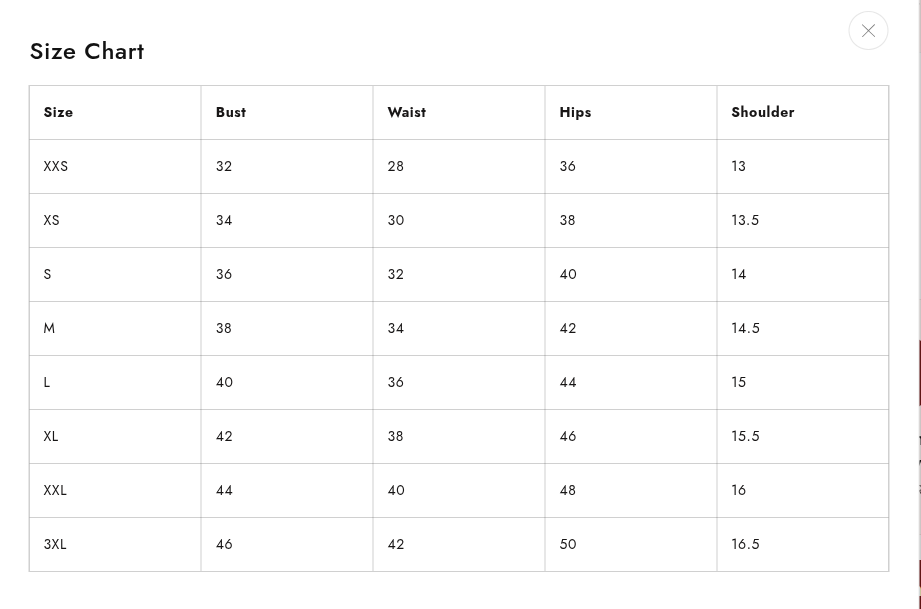Viewport: 921px width, 609px height.
Task: Close the Size Chart popup
Action: [x=868, y=31]
